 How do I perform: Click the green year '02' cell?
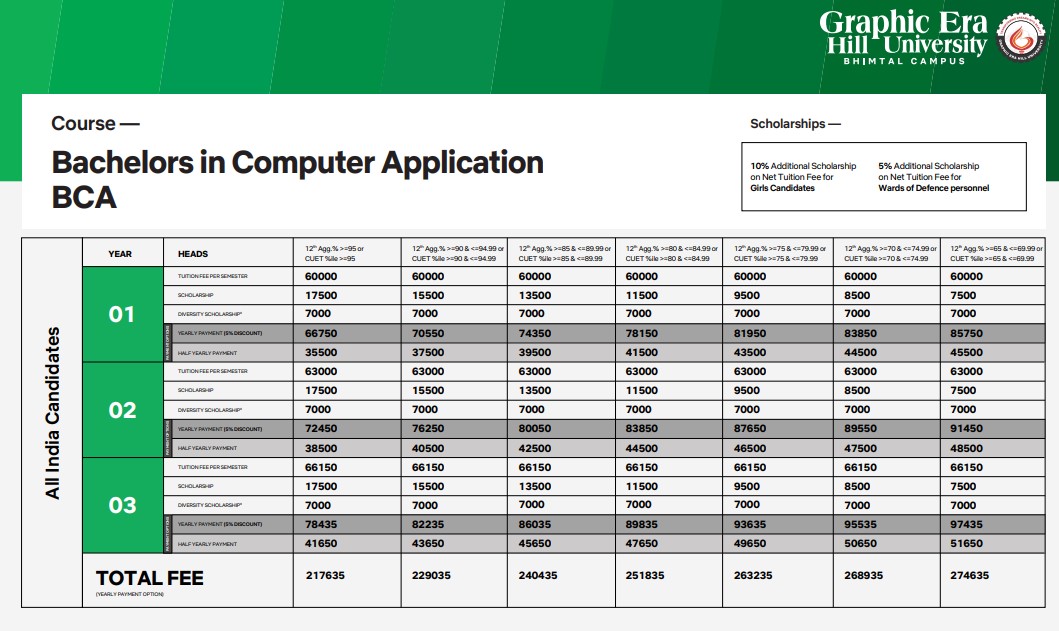[122, 410]
